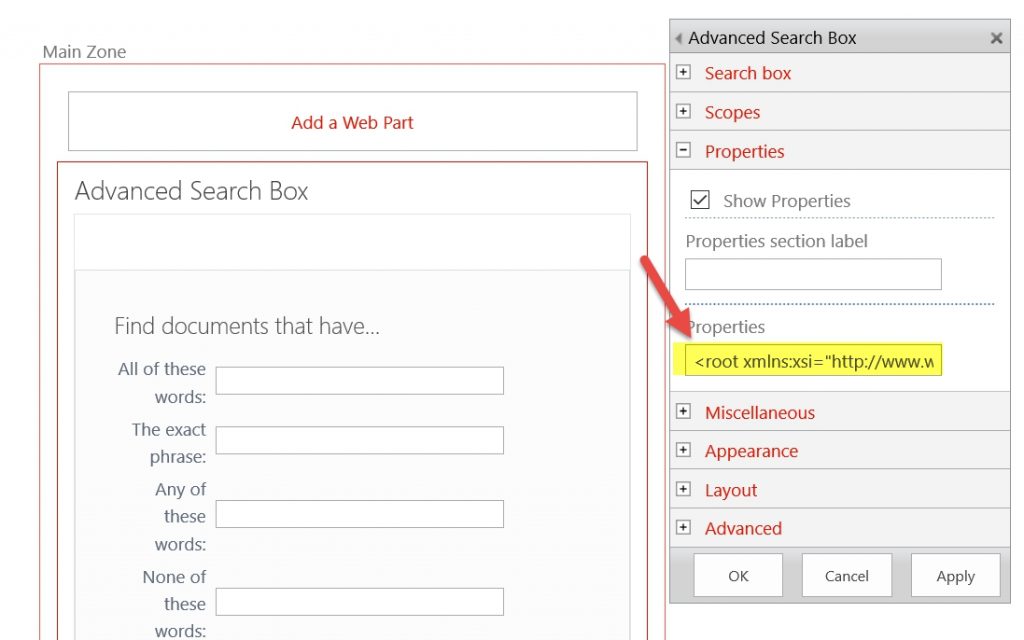1024x640 pixels.
Task: Click the None of these words field
Action: [x=360, y=601]
